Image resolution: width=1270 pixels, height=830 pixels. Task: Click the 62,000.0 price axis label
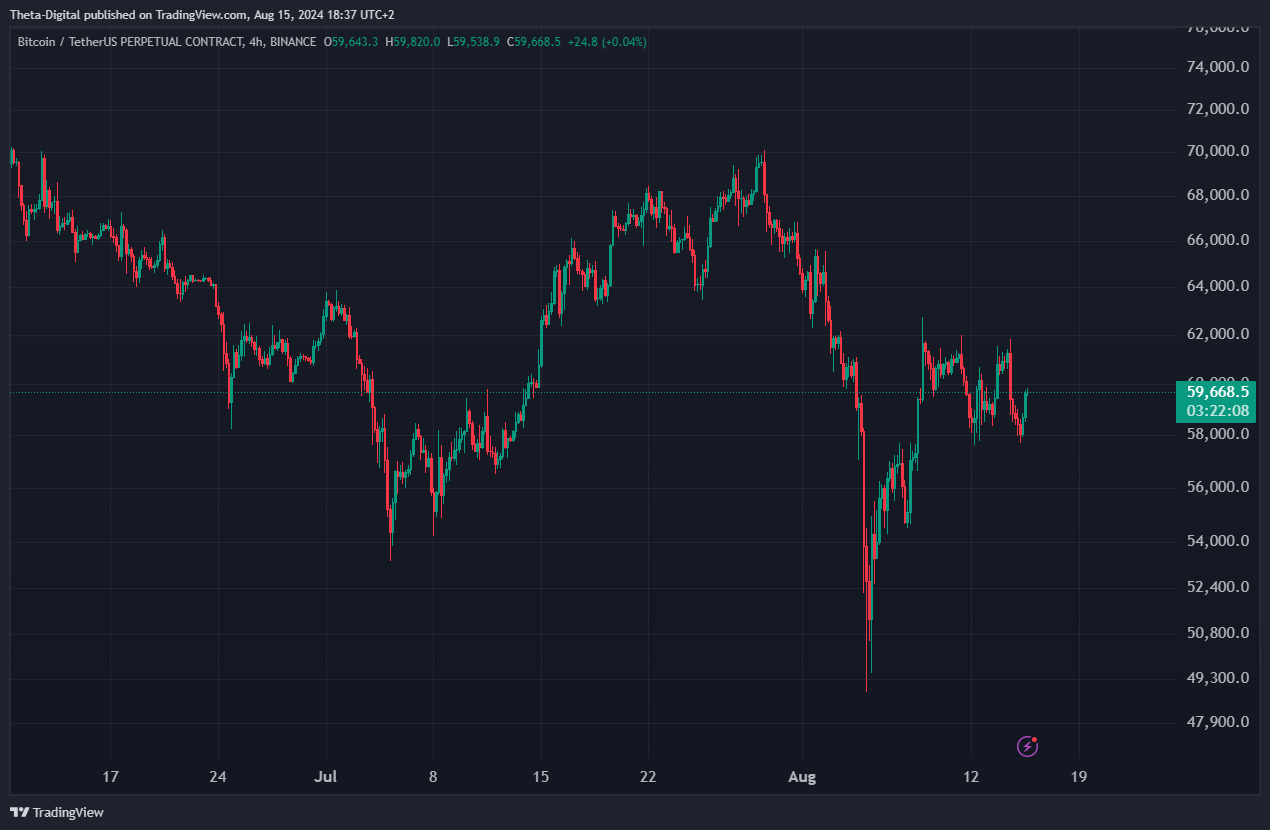tap(1216, 334)
